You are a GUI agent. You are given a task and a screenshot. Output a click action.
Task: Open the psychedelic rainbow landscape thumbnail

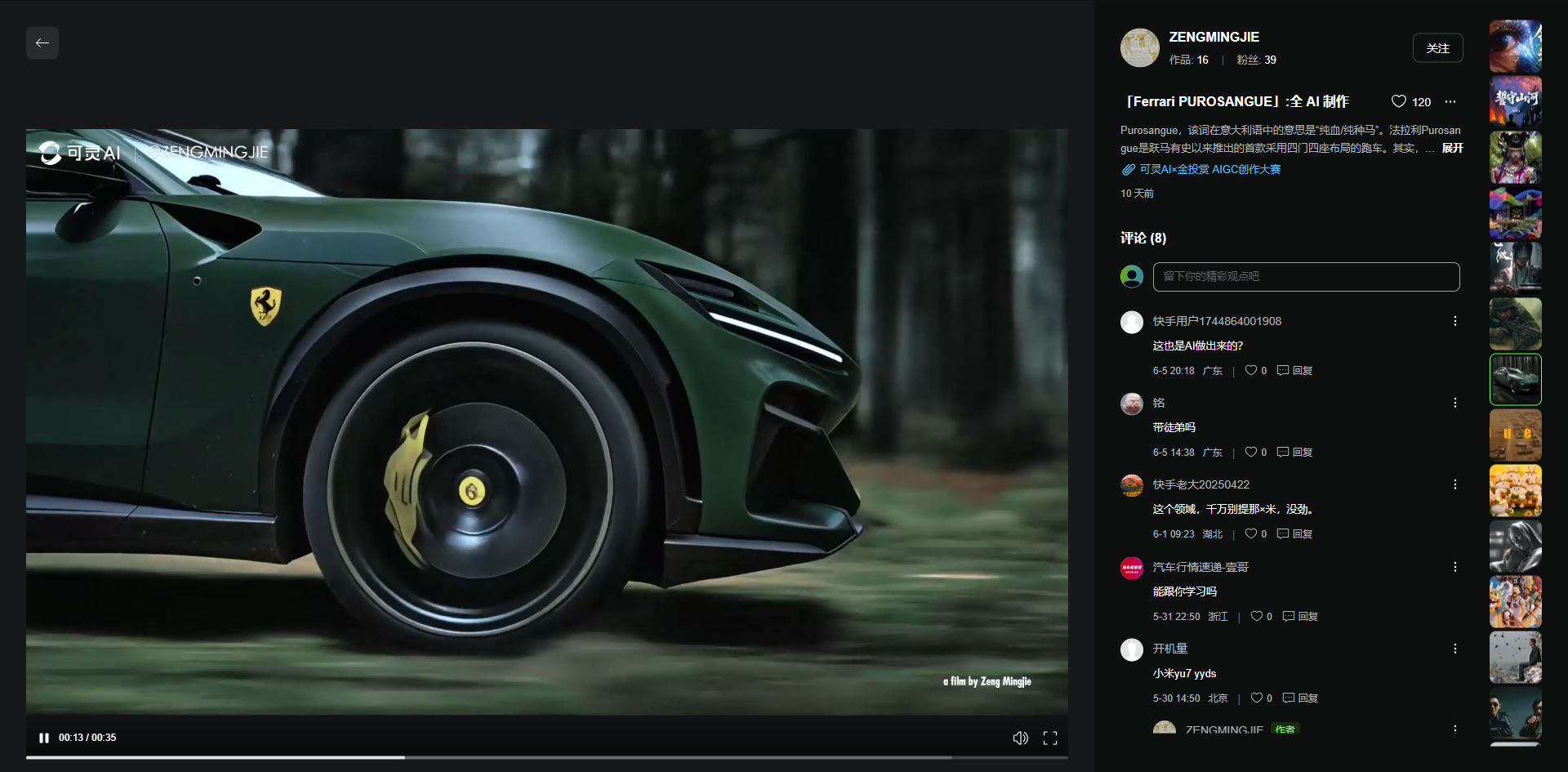coord(1516,213)
